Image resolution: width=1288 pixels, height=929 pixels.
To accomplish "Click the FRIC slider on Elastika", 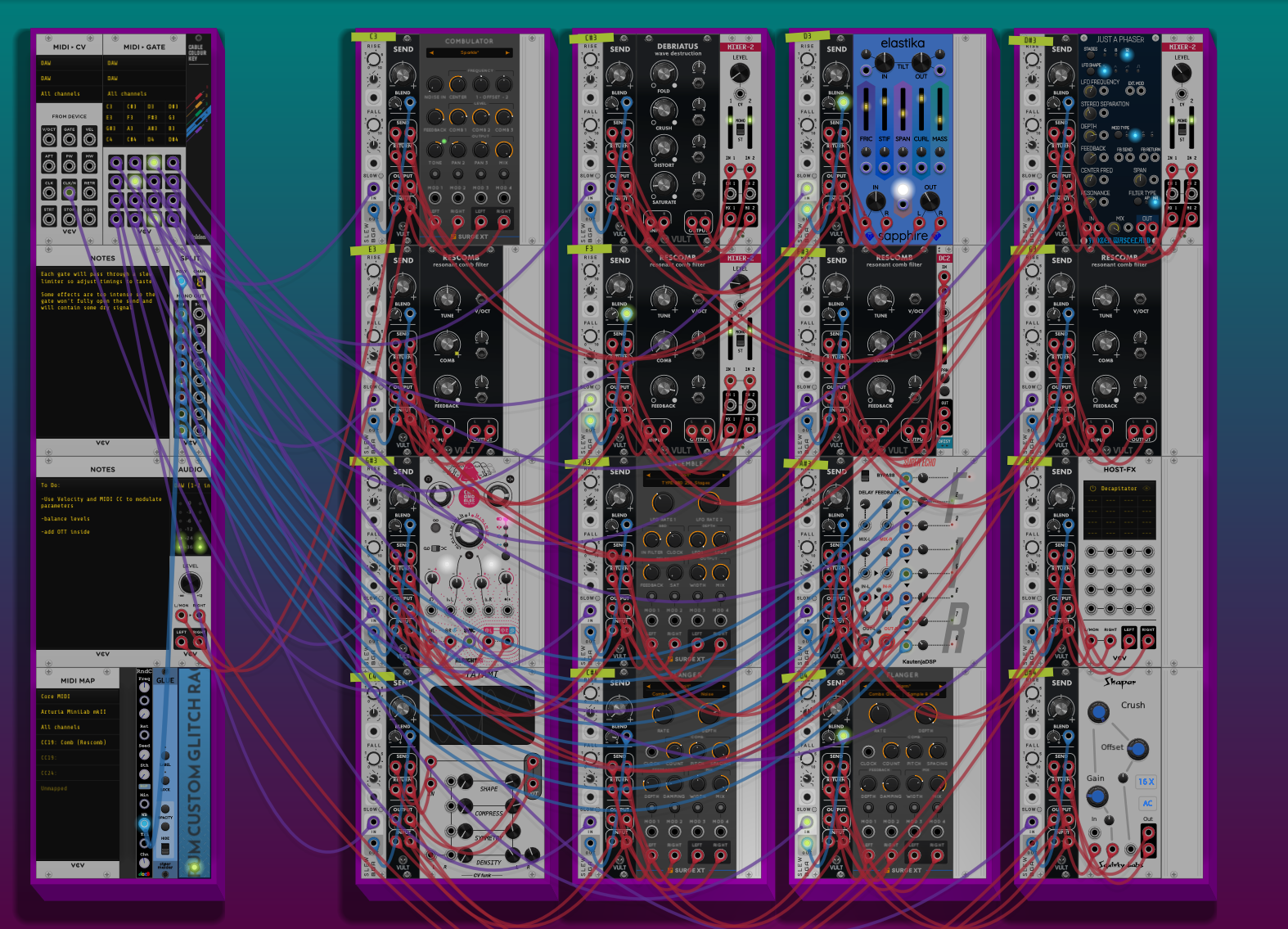I will (866, 109).
